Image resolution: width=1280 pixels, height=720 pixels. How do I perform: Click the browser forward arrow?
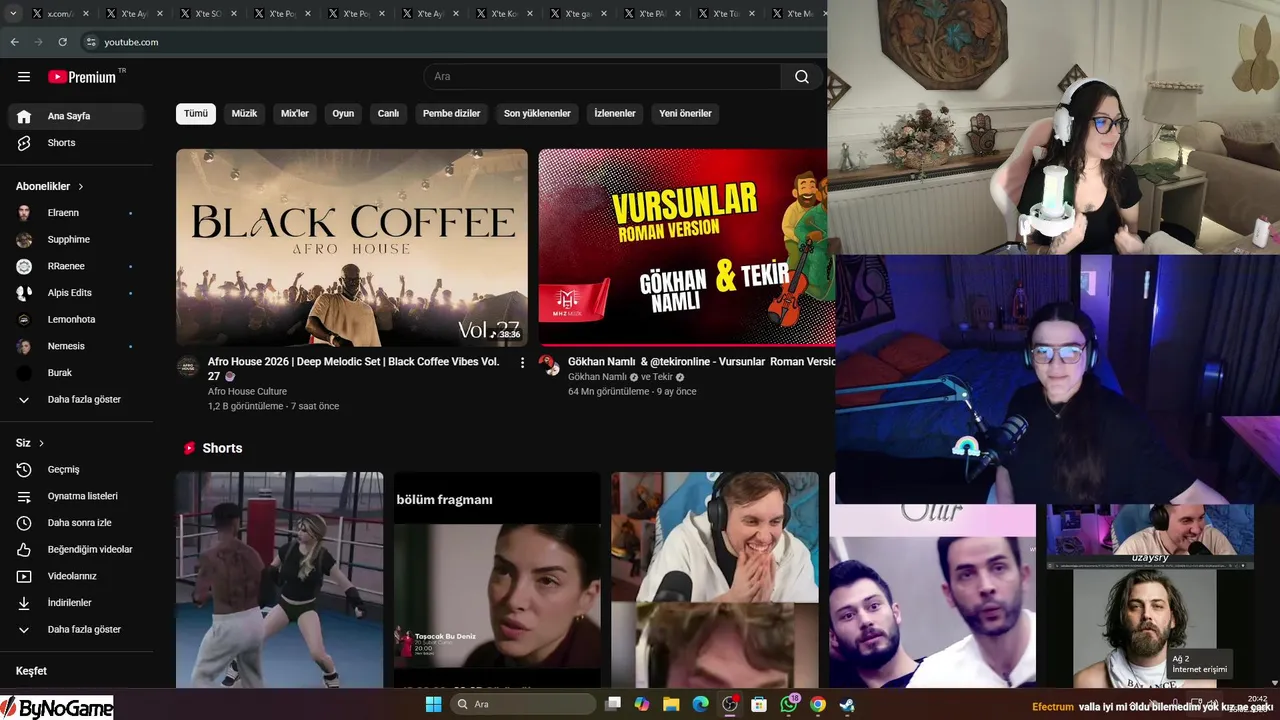(38, 42)
